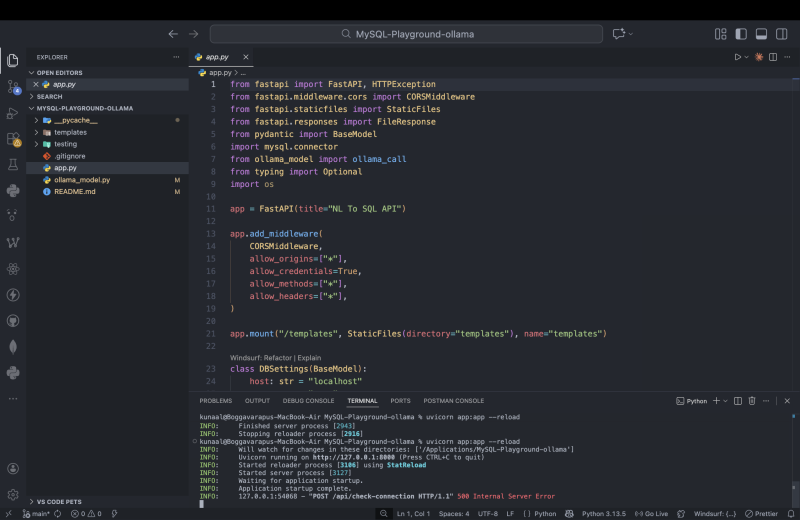The height and width of the screenshot is (520, 800).
Task: Open the Testing flask icon
Action: pos(13,164)
